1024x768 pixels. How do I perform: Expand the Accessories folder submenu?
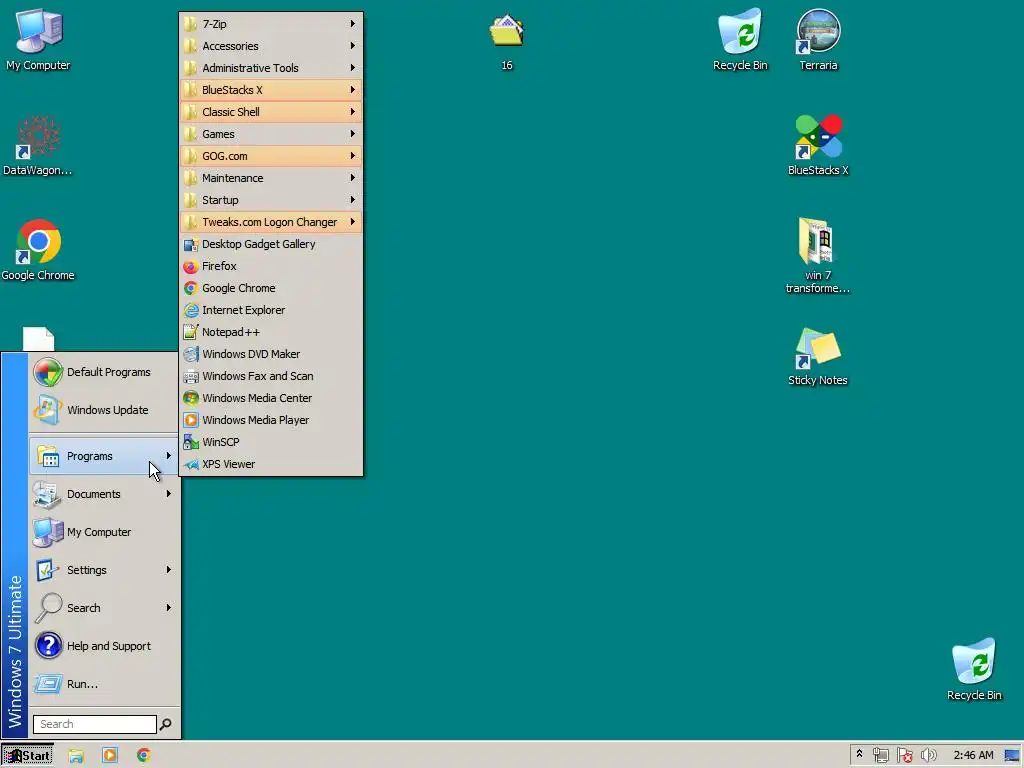point(271,46)
